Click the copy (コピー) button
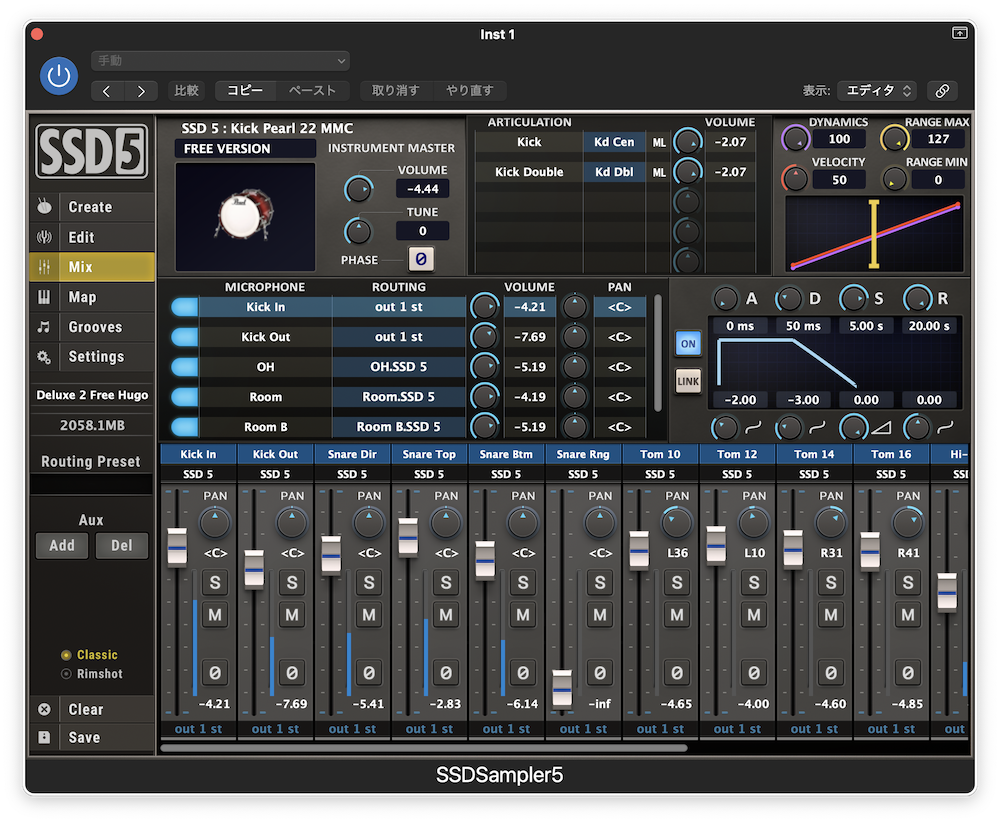Image resolution: width=1000 pixels, height=823 pixels. (x=246, y=91)
